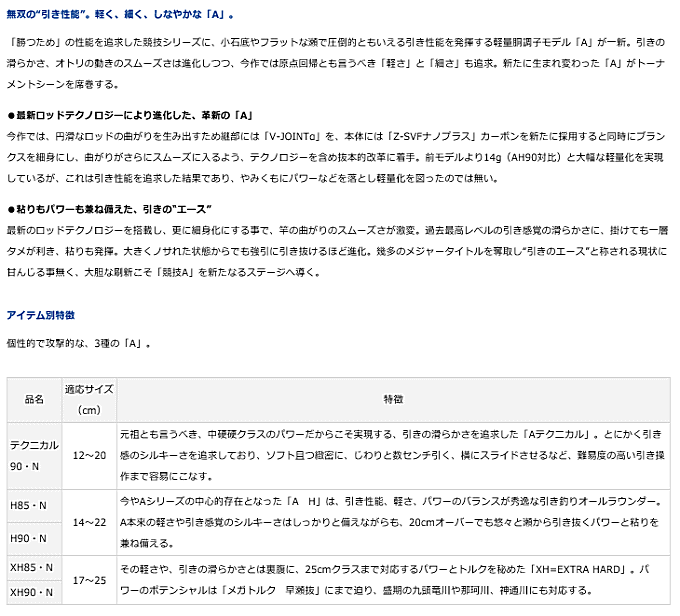Select the heading 最新ロッドテクノロジーにより進化した
Image resolution: width=680 pixels, height=616 pixels.
click(130, 115)
